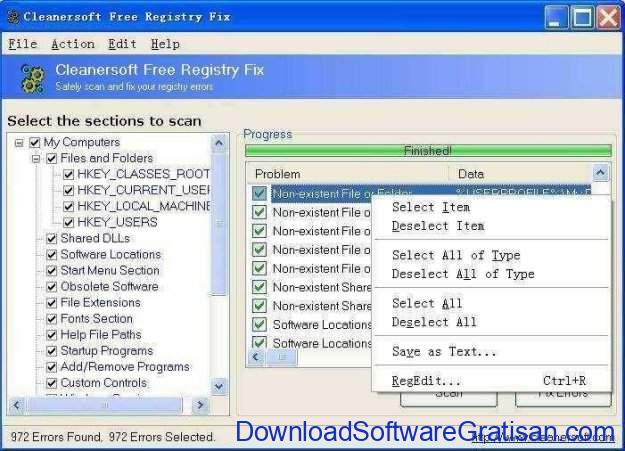Click section tree right scroll arrow

pos(200,405)
